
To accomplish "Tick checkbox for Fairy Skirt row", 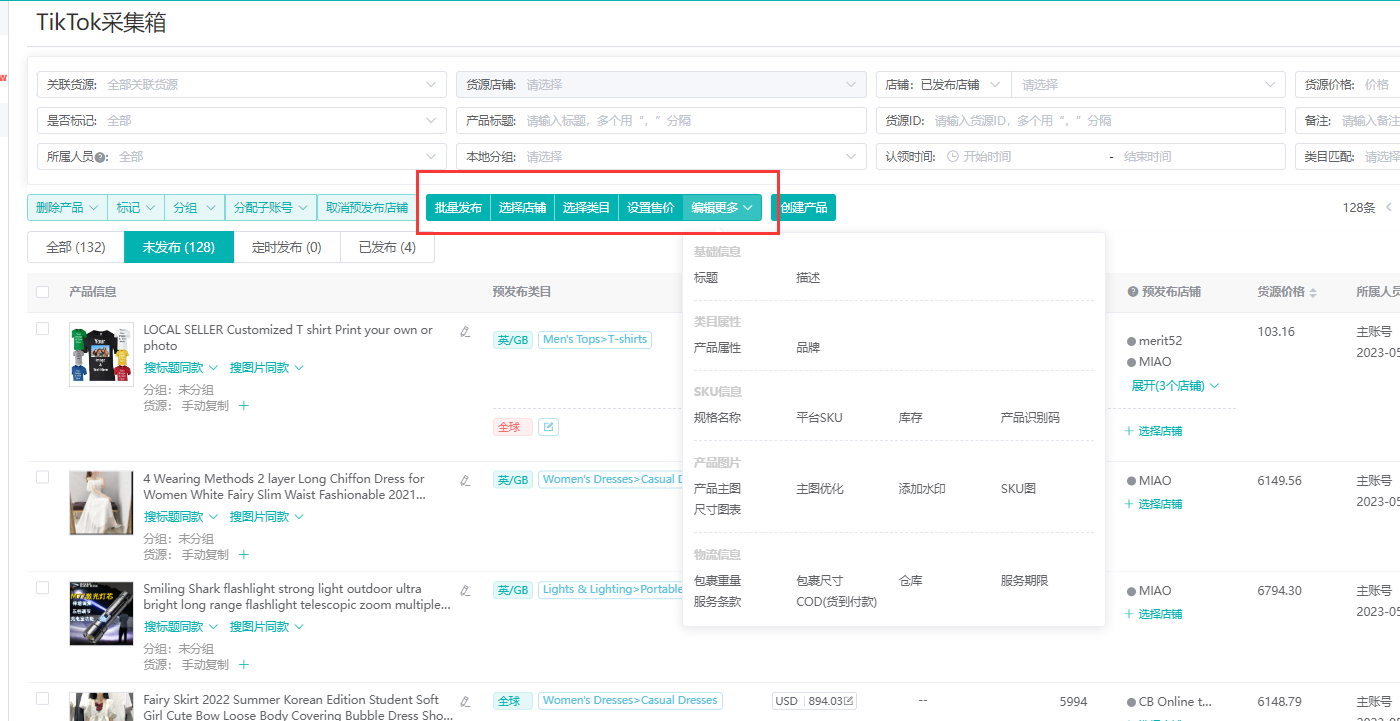I will click(42, 698).
